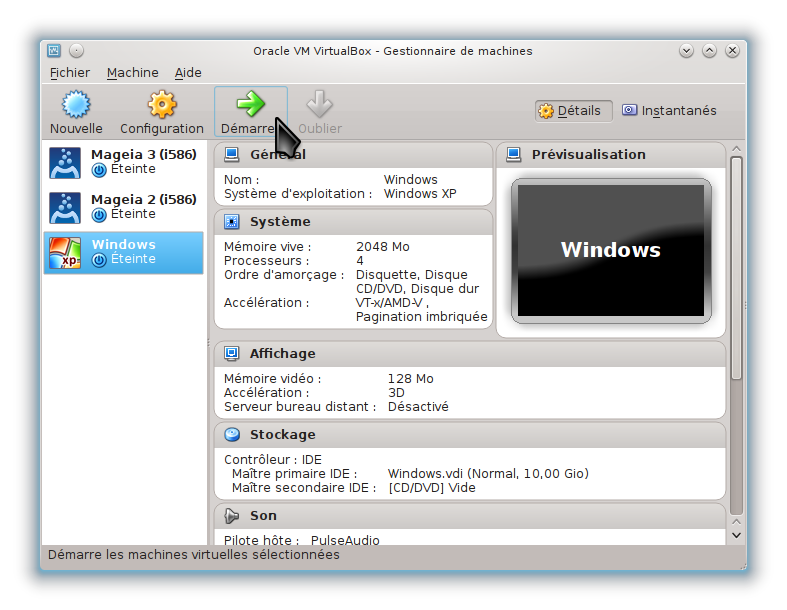Image resolution: width=787 pixels, height=610 pixels.
Task: Click the Nouvelle toolbar icon
Action: click(76, 104)
